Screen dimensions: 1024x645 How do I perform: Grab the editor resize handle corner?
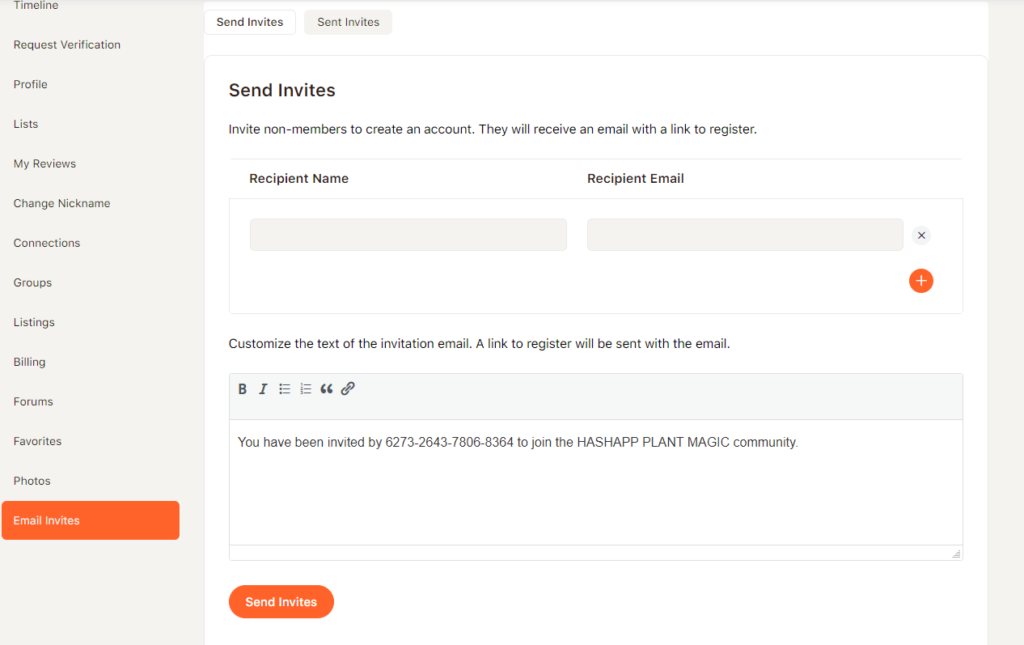(x=956, y=554)
